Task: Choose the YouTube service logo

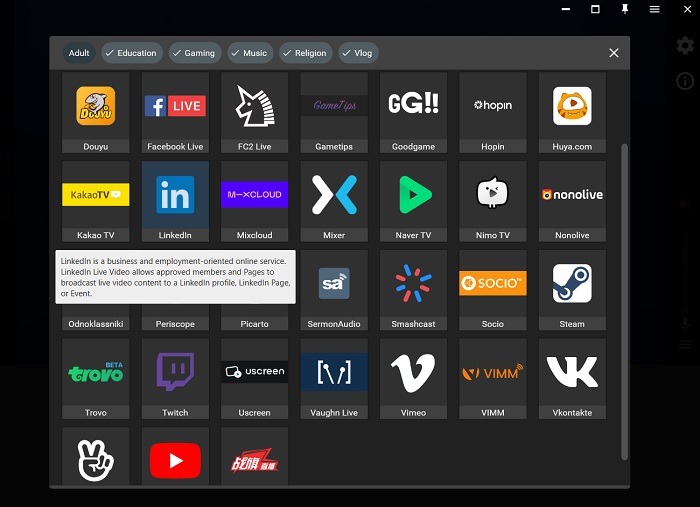Action: click(x=175, y=460)
